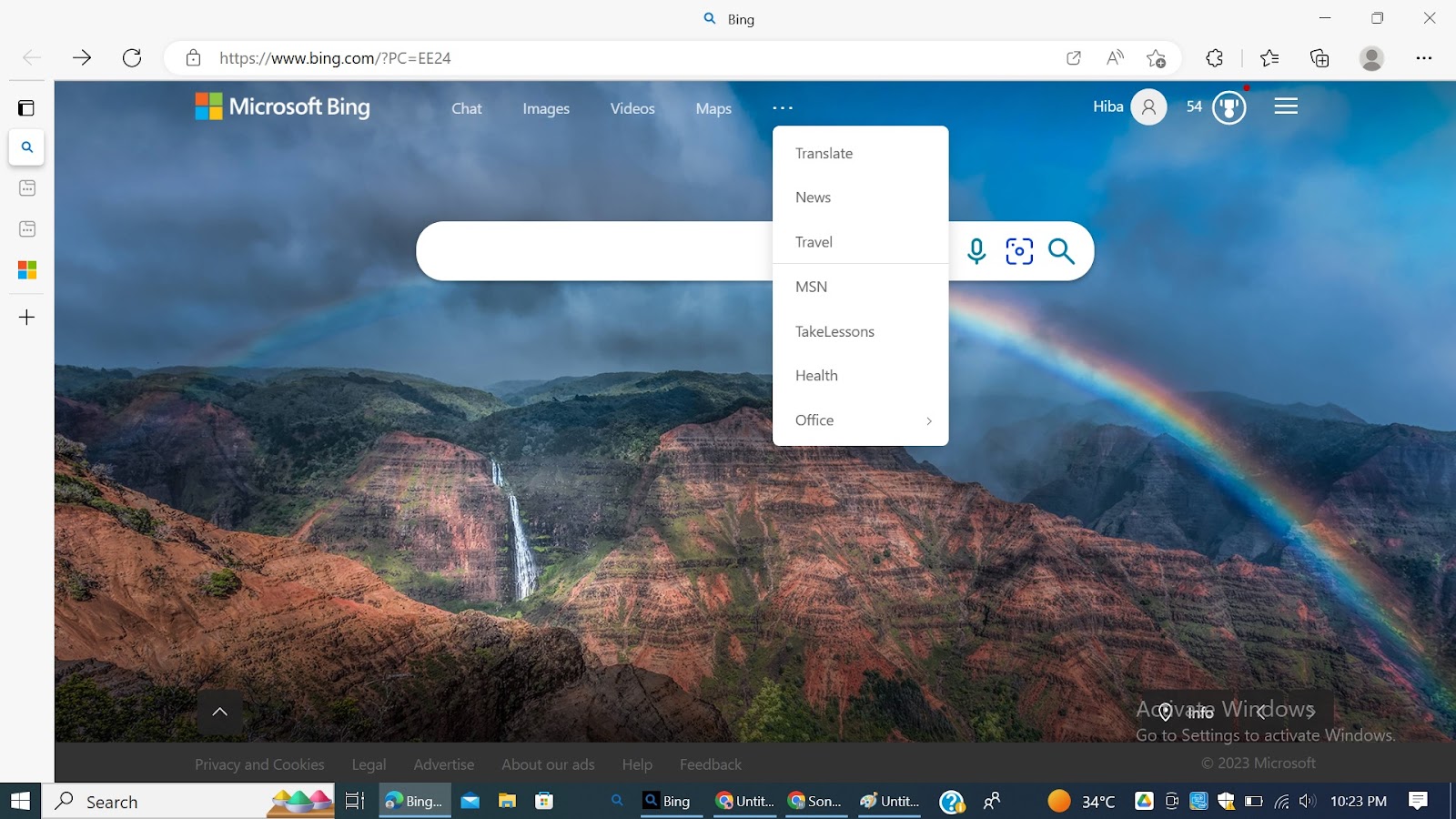
Task: Go to Videos in Bing header
Action: point(632,108)
